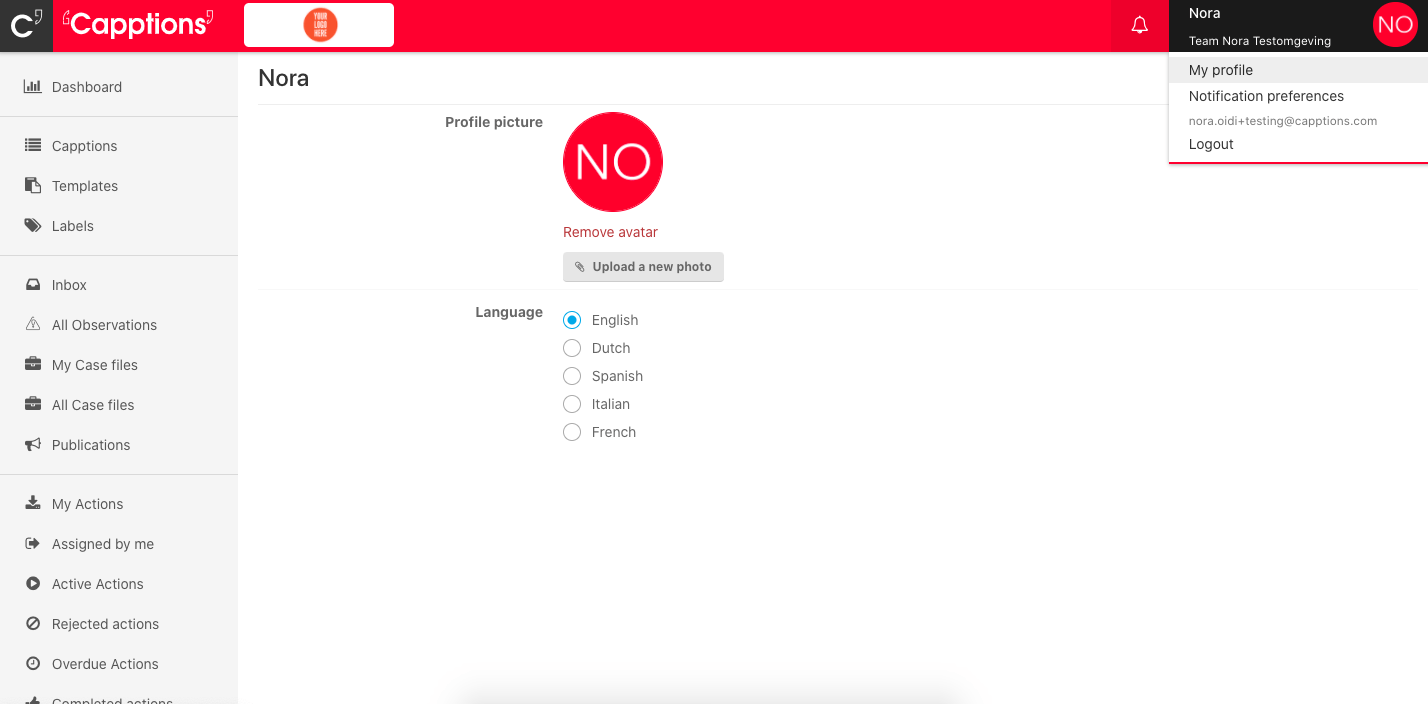This screenshot has height=704, width=1428.
Task: Click the NO user avatar in header
Action: pyautogui.click(x=1395, y=26)
